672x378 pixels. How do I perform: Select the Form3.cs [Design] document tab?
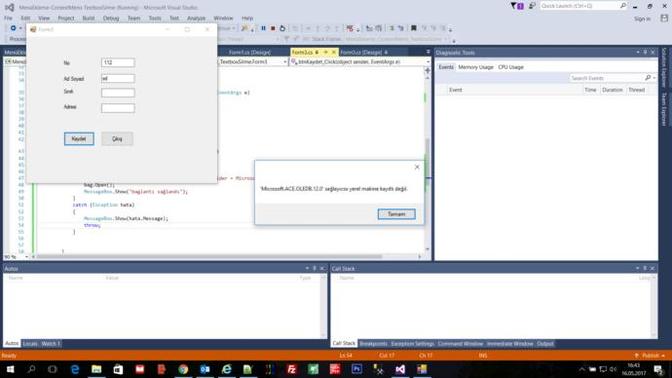[364, 52]
